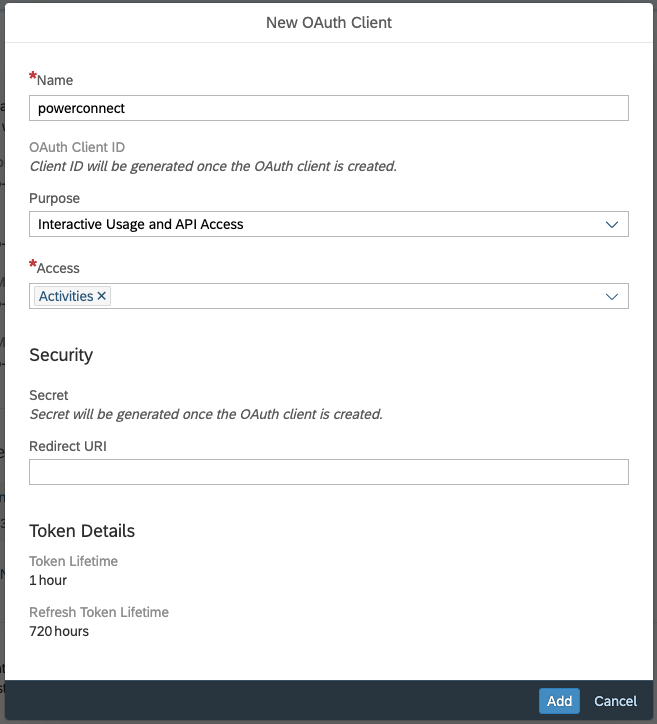The height and width of the screenshot is (724, 657).
Task: Click the empty area of Access multi-select
Action: pos(350,296)
